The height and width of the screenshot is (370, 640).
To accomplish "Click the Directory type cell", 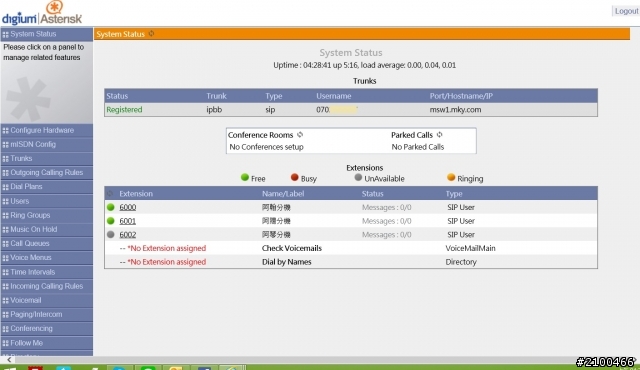I will (x=461, y=262).
